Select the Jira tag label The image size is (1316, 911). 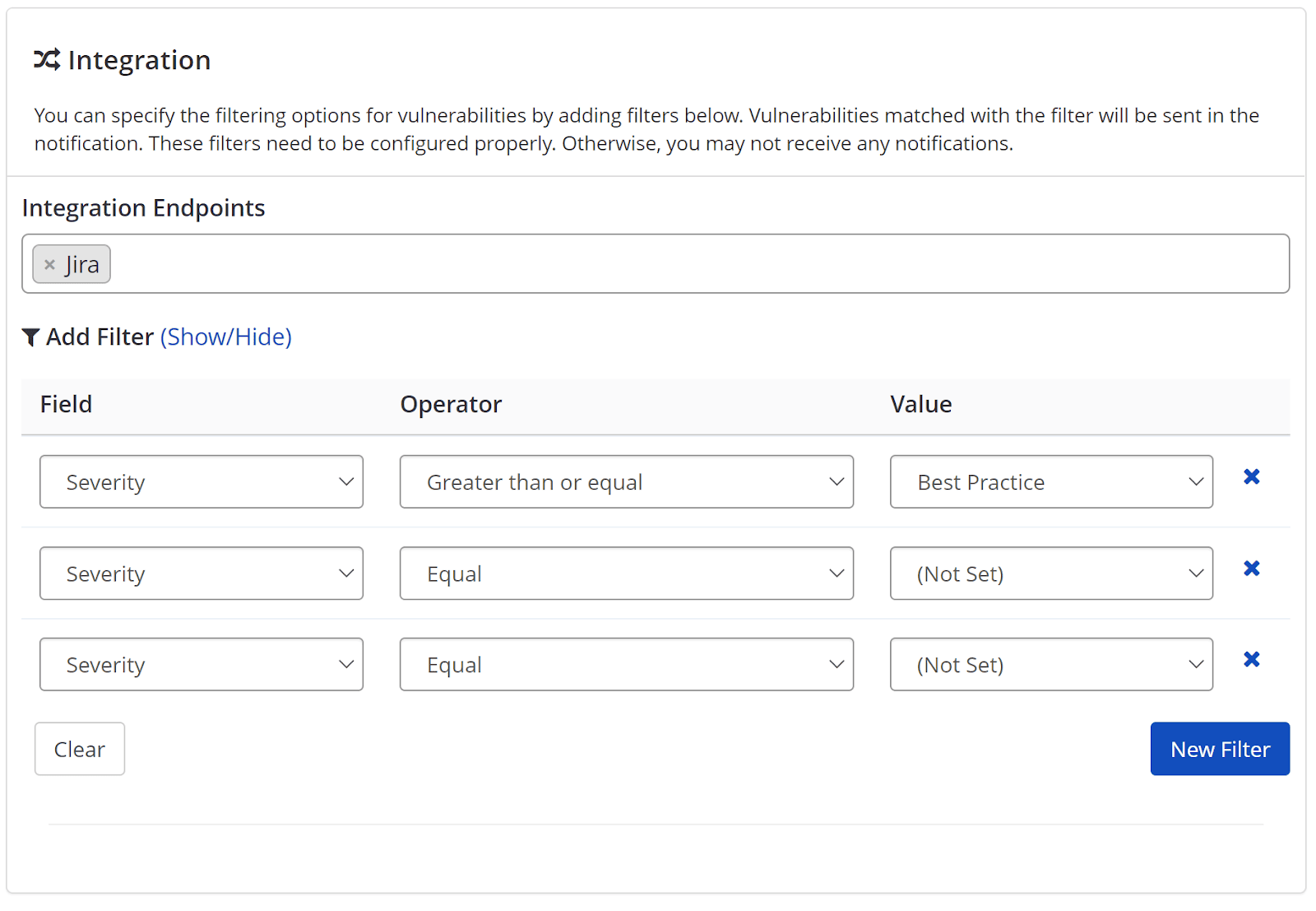(x=81, y=264)
